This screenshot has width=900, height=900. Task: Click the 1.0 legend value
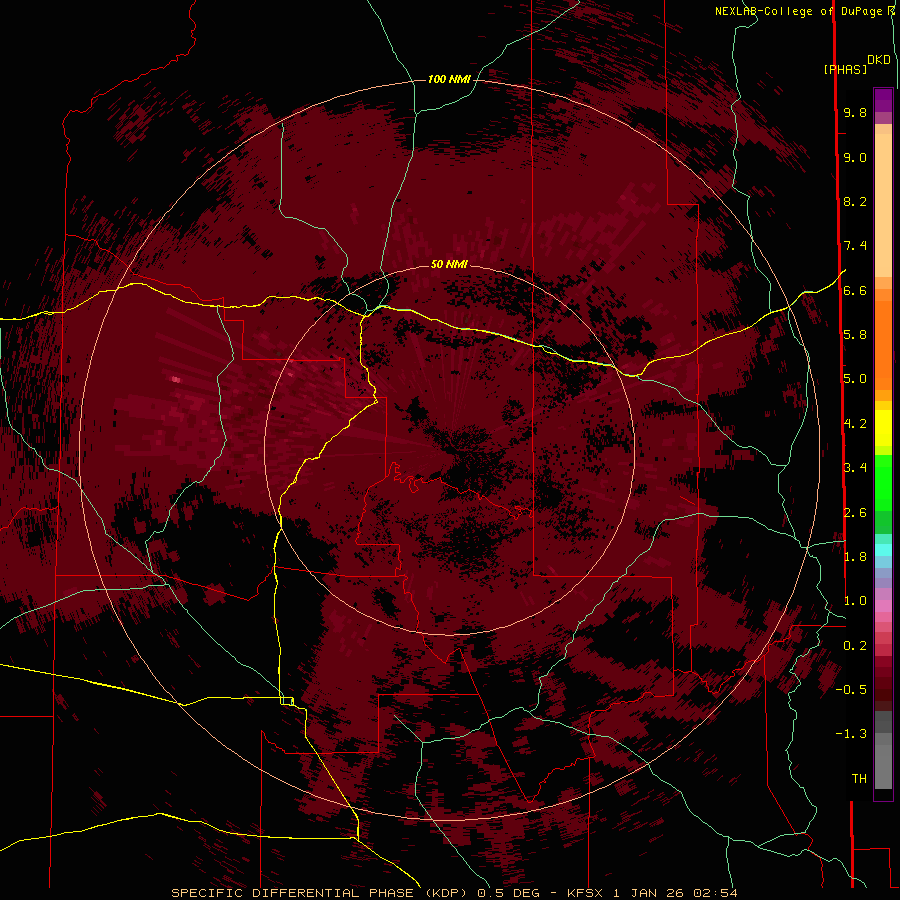[x=855, y=601]
